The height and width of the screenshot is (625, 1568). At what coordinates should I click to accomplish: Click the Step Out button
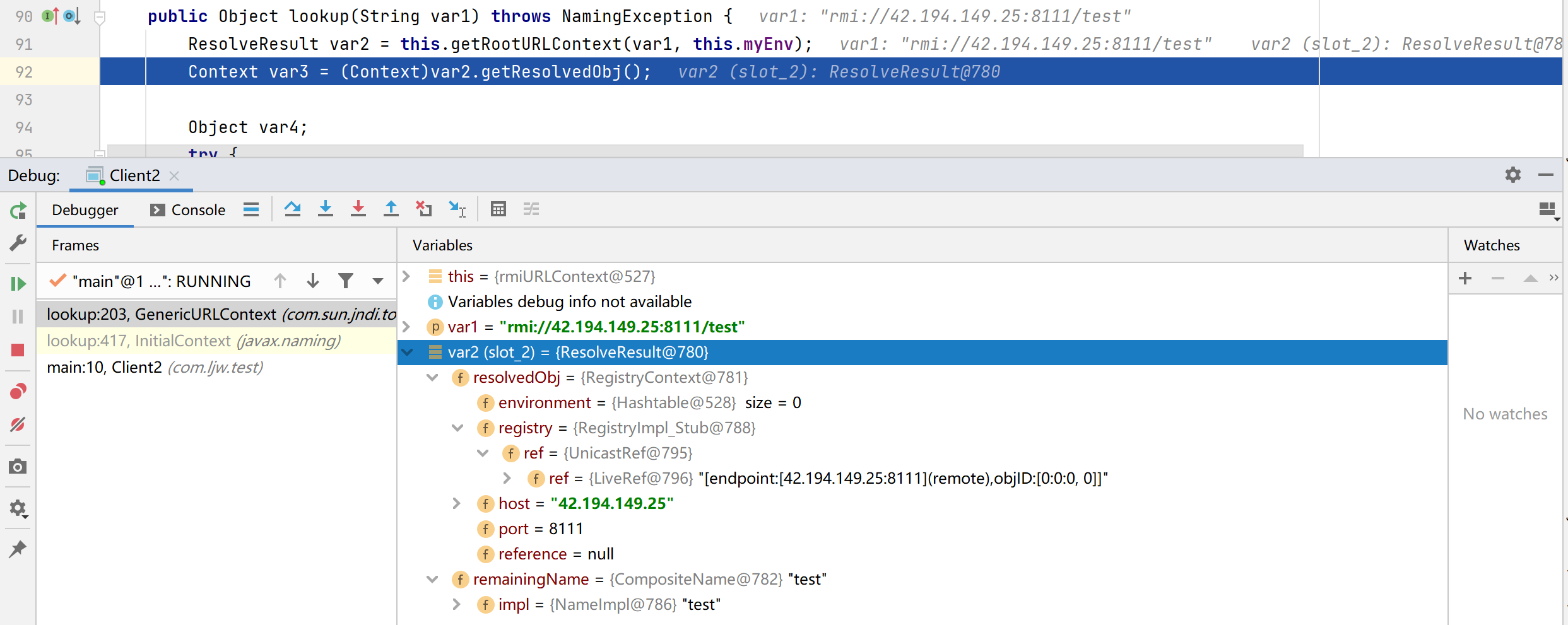(391, 209)
